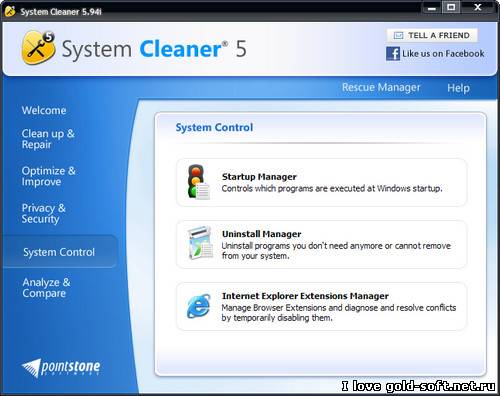Click the Tell a Friend button
The height and width of the screenshot is (396, 500).
click(432, 35)
